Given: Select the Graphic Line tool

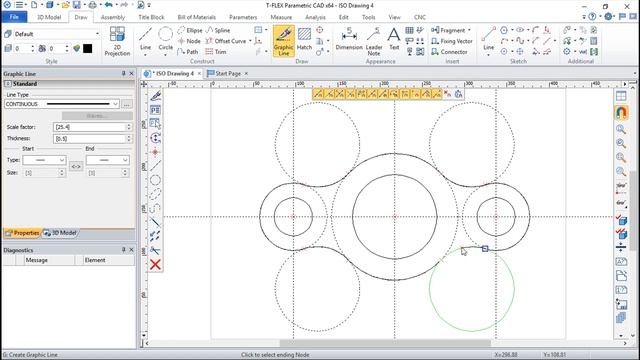Looking at the screenshot, I should pos(284,41).
